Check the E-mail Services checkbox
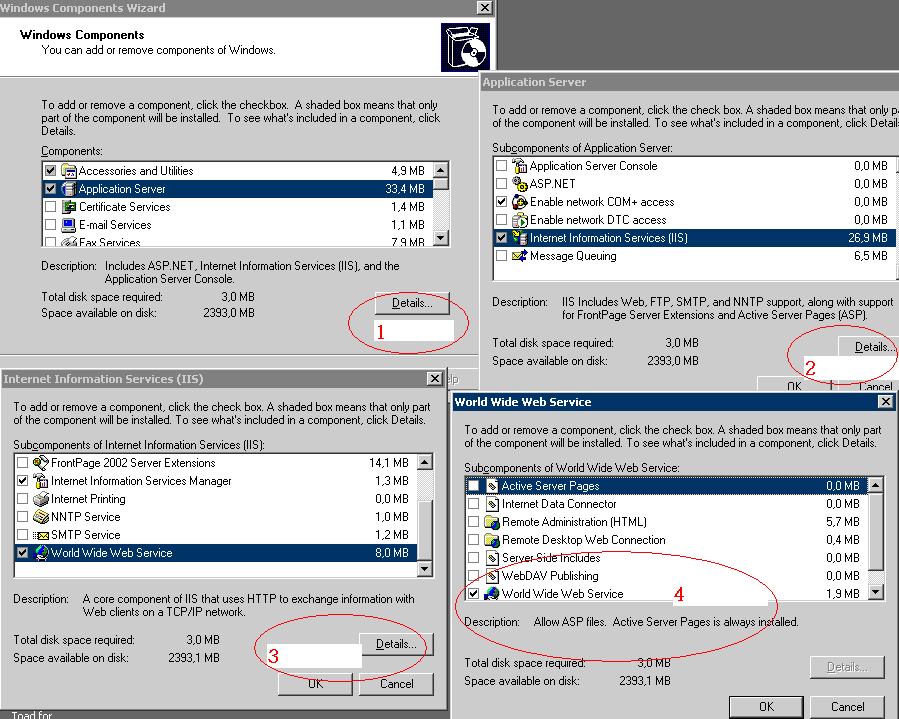 [50, 225]
